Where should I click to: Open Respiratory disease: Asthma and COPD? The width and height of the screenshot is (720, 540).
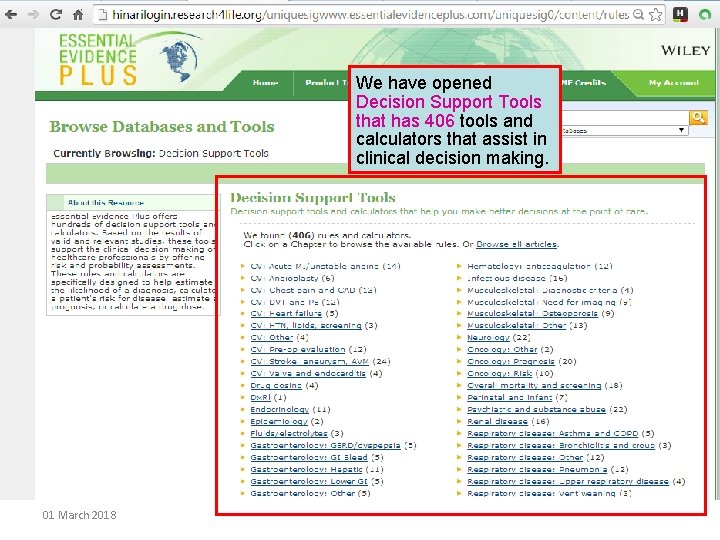click(x=553, y=433)
